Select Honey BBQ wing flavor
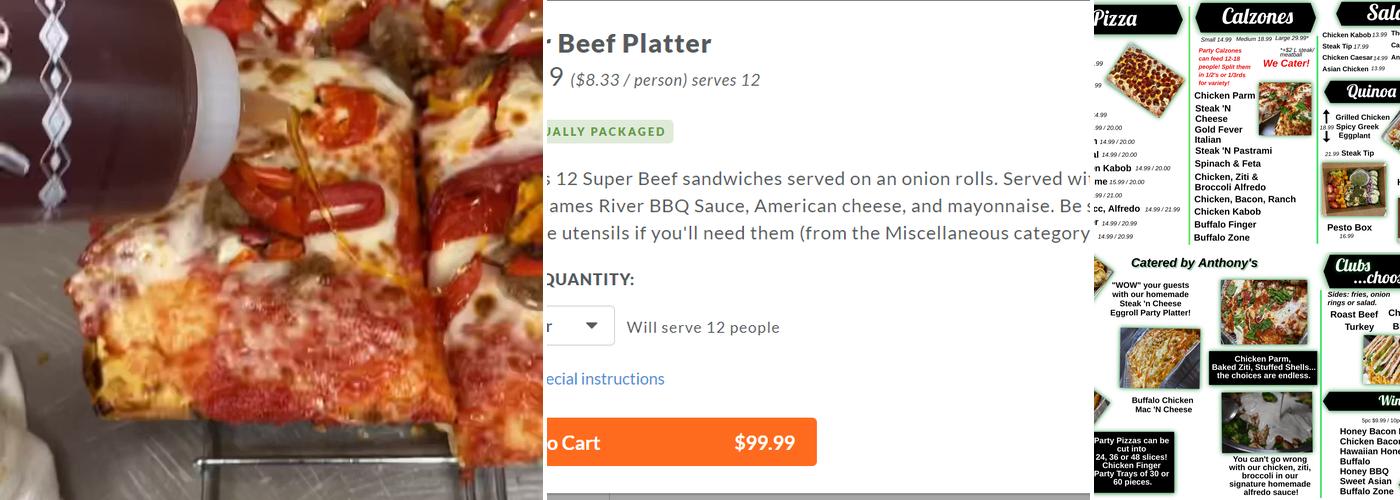The width and height of the screenshot is (1400, 500). tap(1365, 471)
